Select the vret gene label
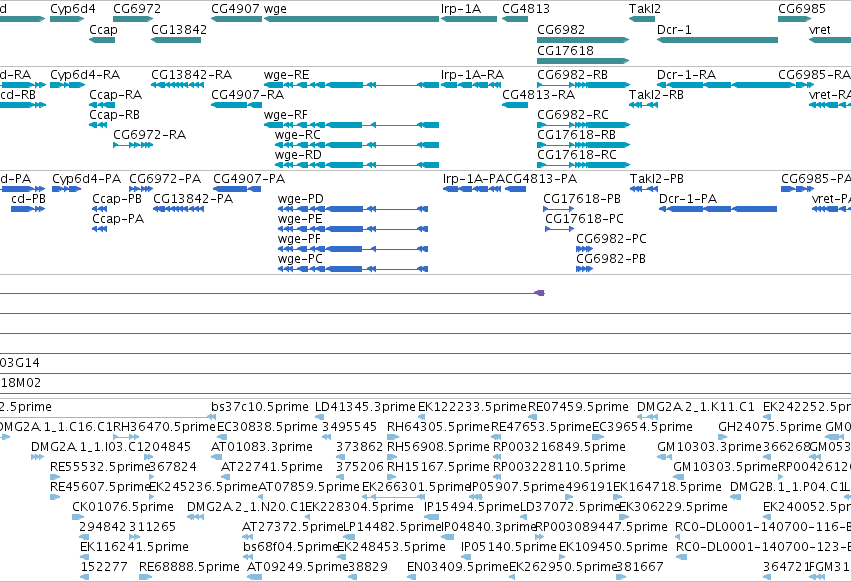The height and width of the screenshot is (582, 851). (820, 29)
